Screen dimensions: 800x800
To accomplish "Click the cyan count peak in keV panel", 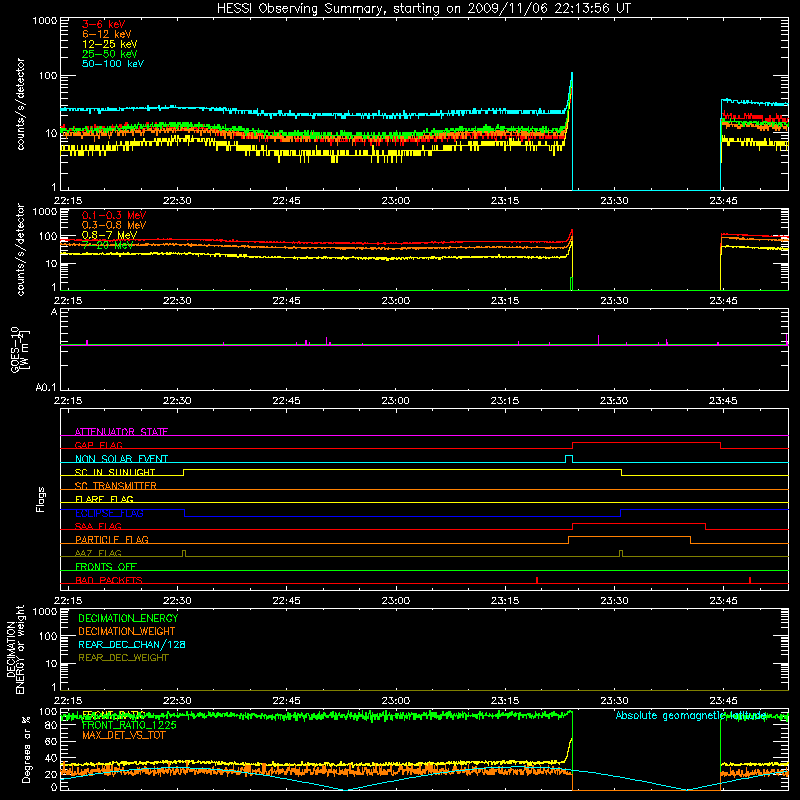I will tap(571, 74).
